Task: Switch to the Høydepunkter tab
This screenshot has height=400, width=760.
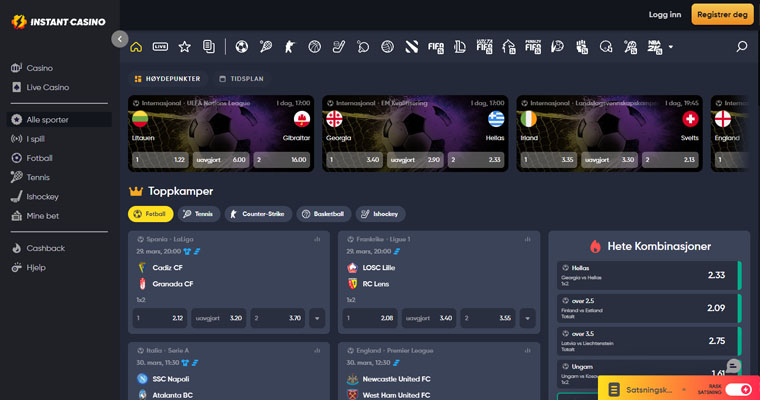Action: (x=167, y=79)
